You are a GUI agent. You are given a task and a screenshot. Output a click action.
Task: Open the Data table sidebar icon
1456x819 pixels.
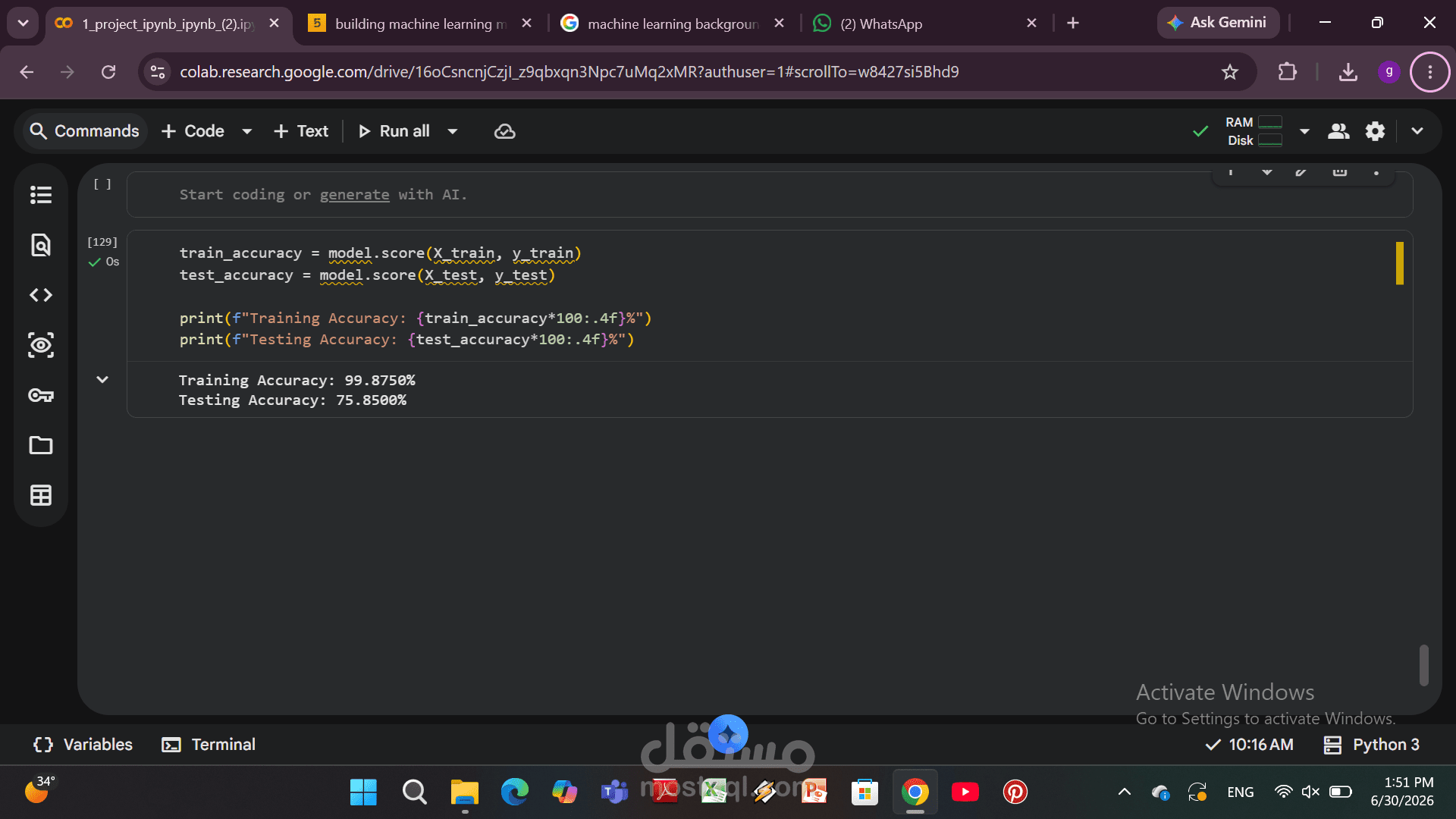[x=41, y=495]
